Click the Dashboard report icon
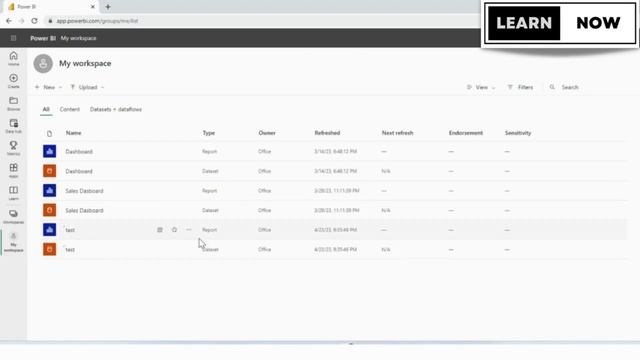 (49, 151)
